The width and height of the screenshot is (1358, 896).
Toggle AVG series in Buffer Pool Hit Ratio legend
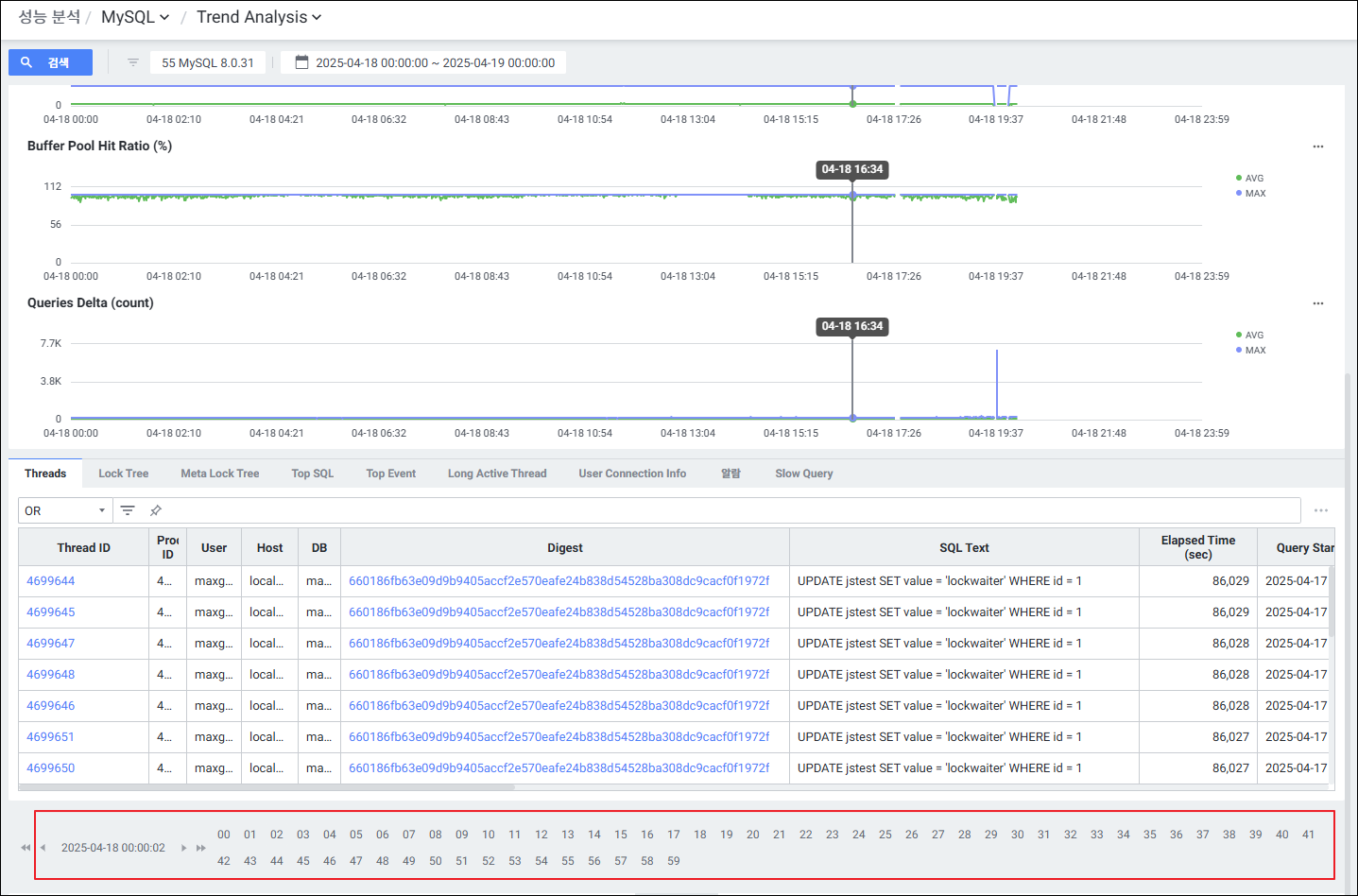1249,178
